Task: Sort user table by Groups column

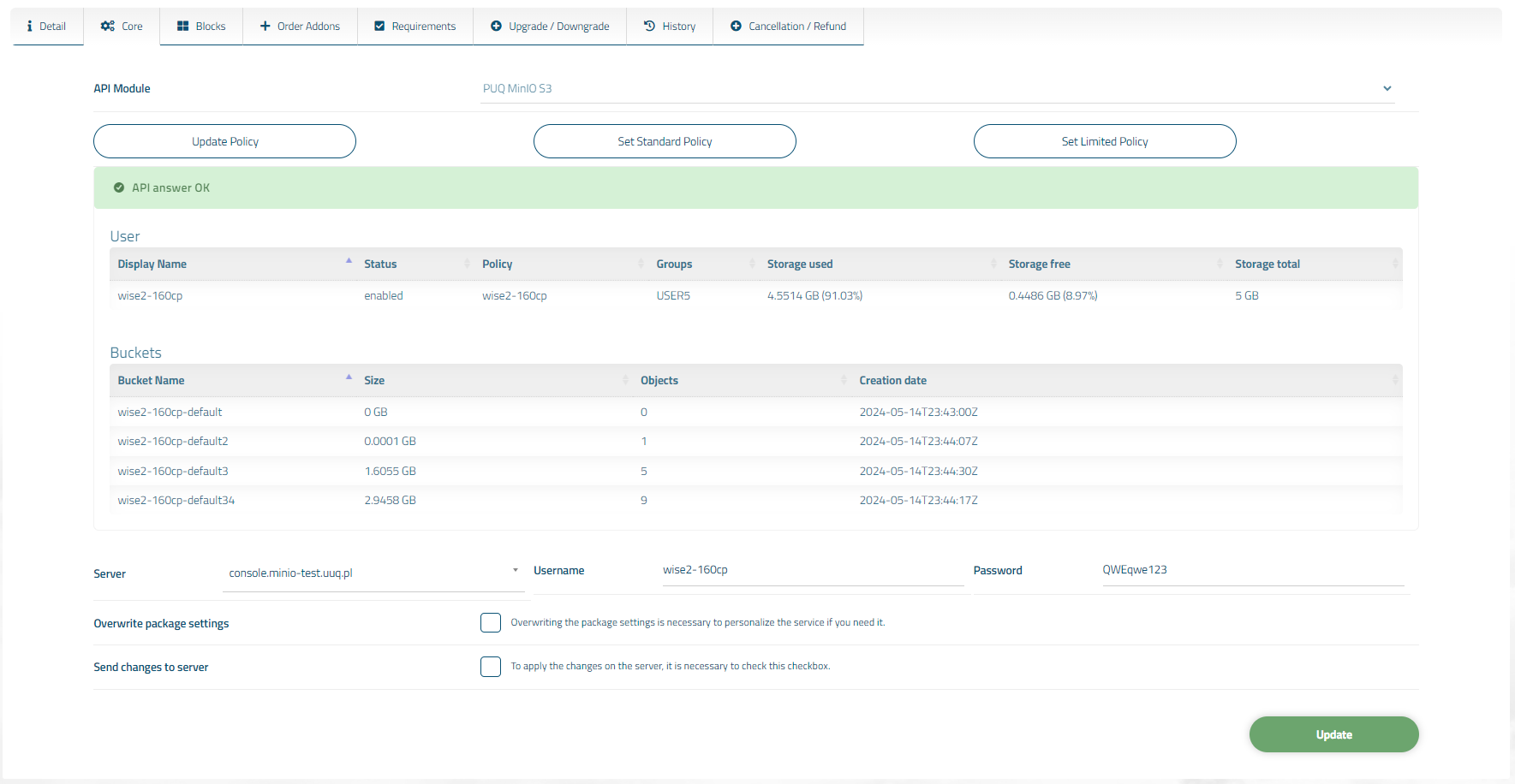Action: click(x=705, y=264)
